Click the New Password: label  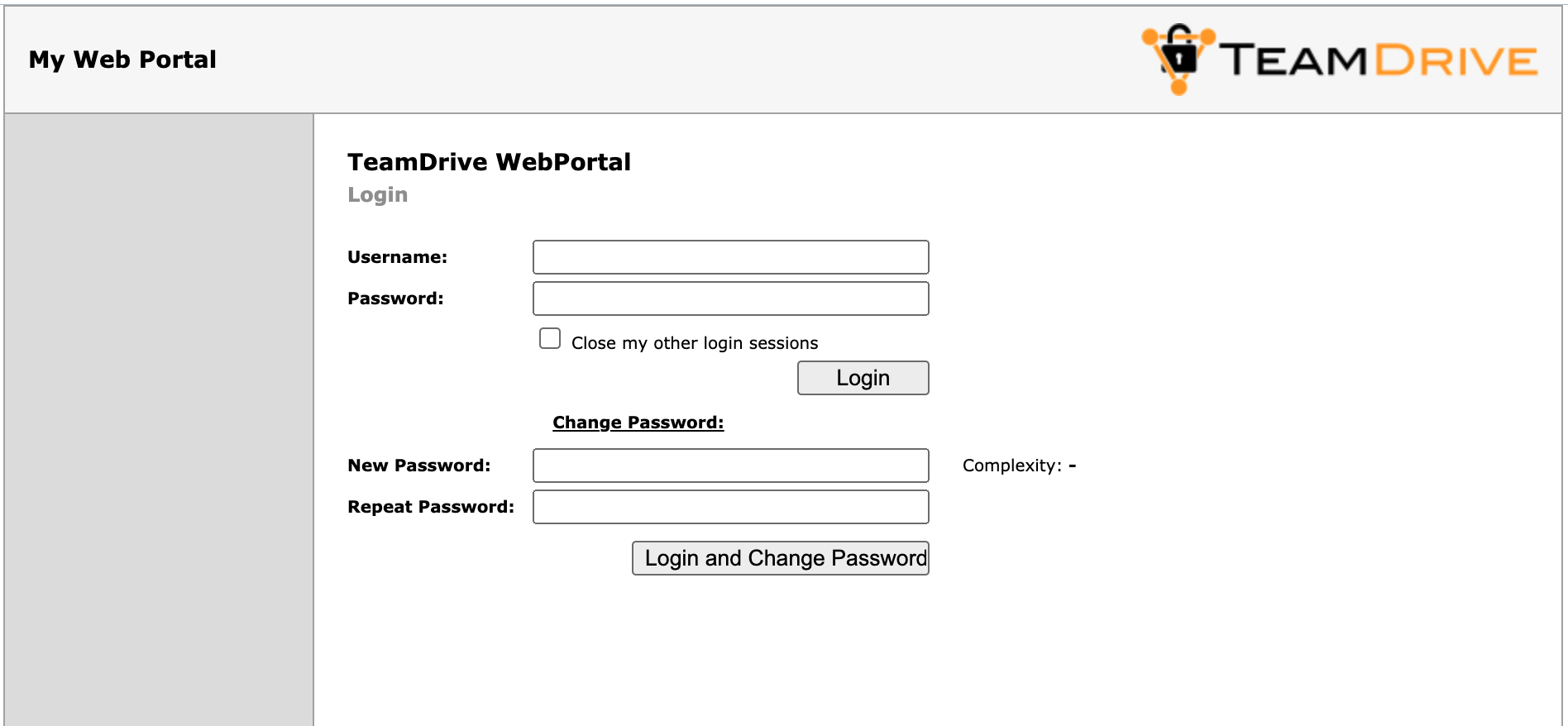[x=418, y=466]
